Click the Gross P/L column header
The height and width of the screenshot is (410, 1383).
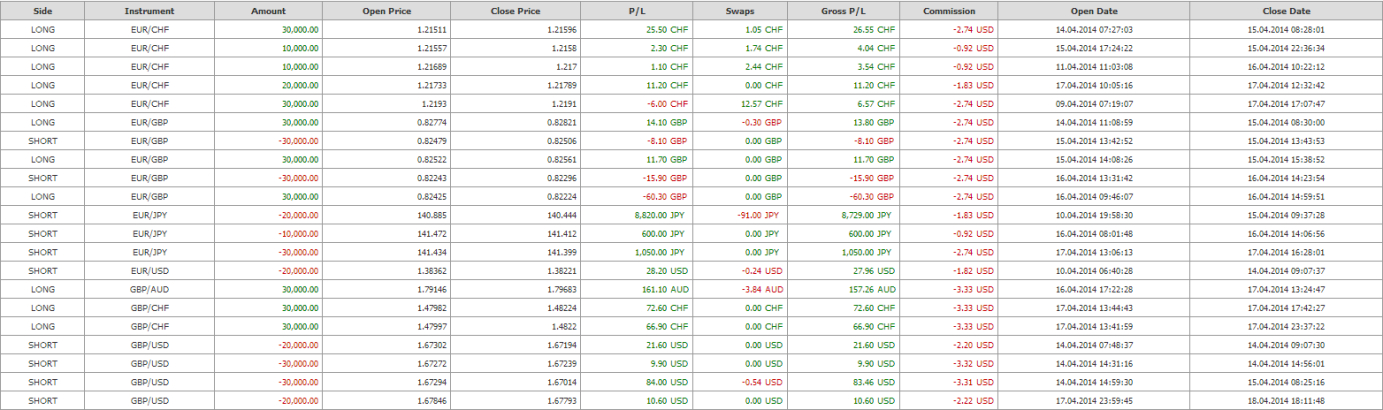843,10
